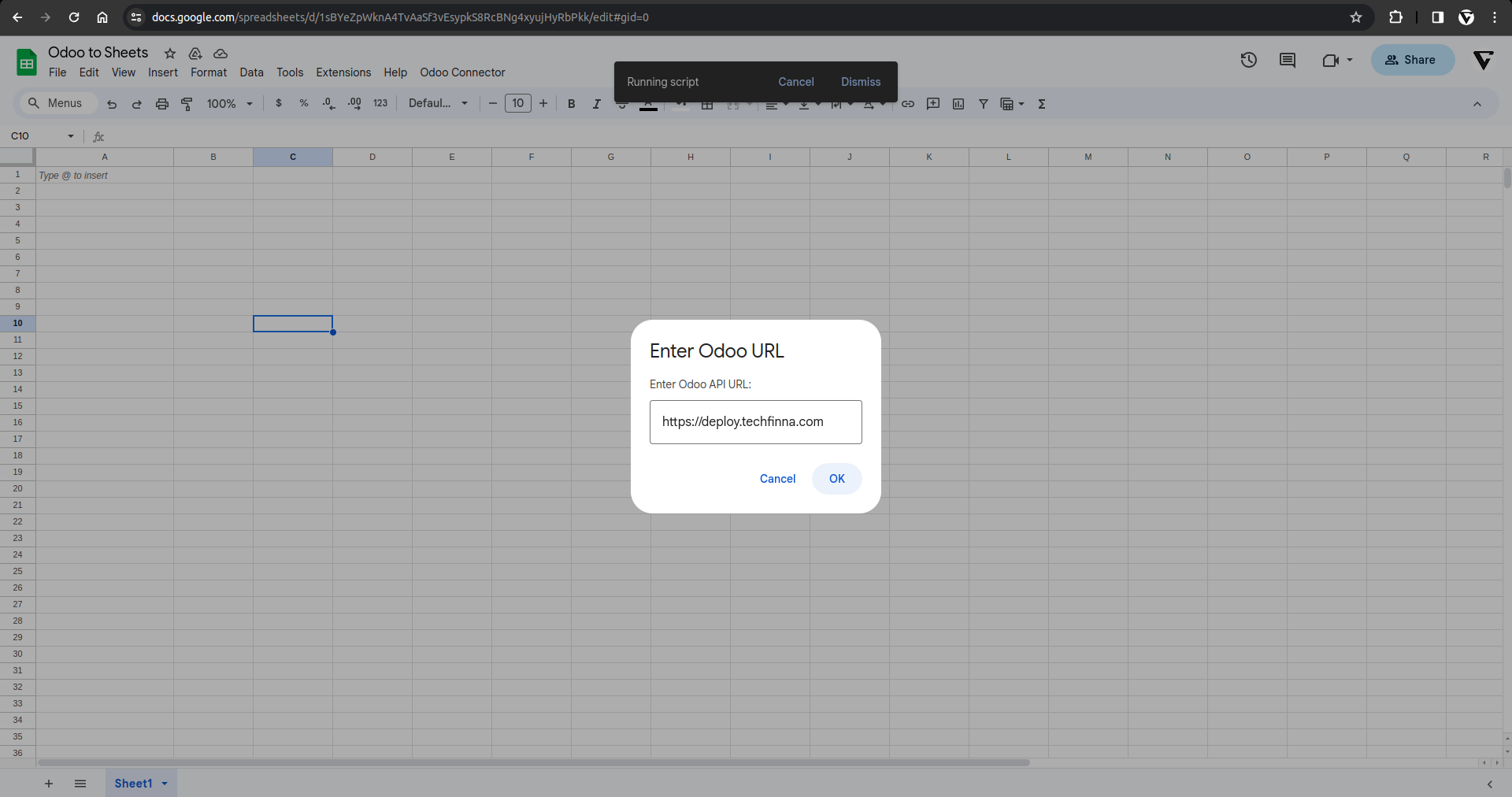
Task: Open the font size zoom dropdown
Action: pyautogui.click(x=230, y=103)
